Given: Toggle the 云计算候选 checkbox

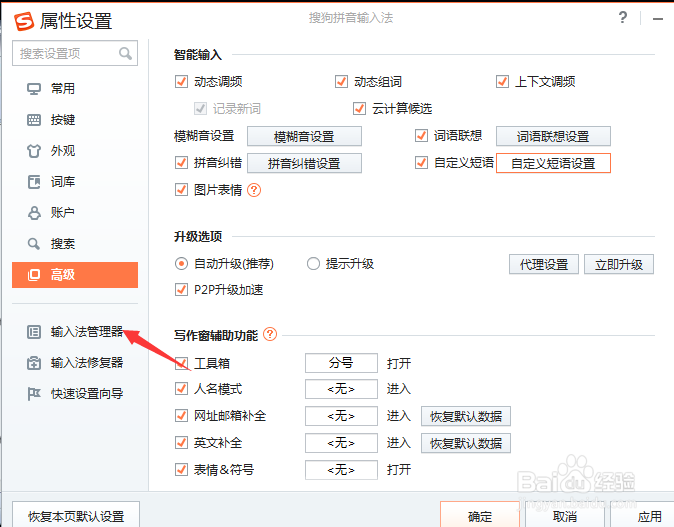Looking at the screenshot, I should click(359, 108).
